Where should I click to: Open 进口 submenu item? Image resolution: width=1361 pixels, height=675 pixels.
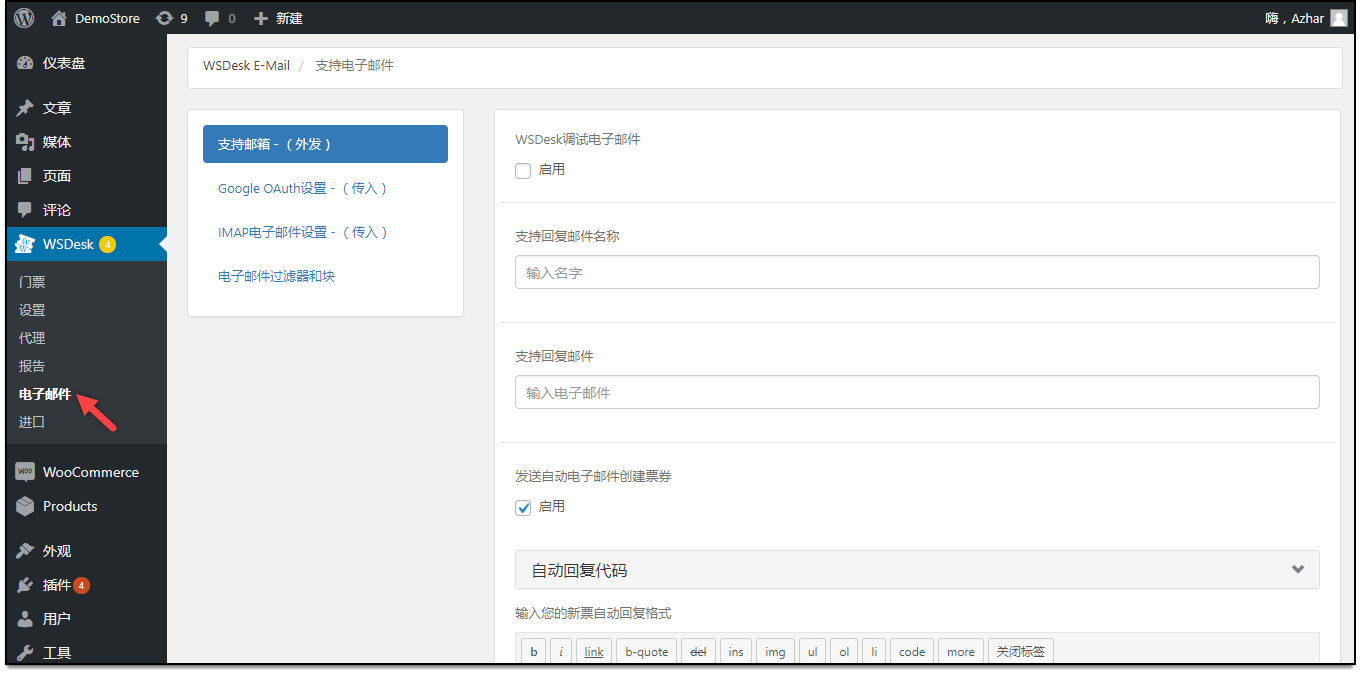[x=32, y=422]
